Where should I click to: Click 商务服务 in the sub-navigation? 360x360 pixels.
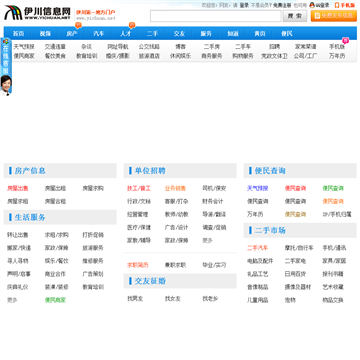click(x=212, y=56)
